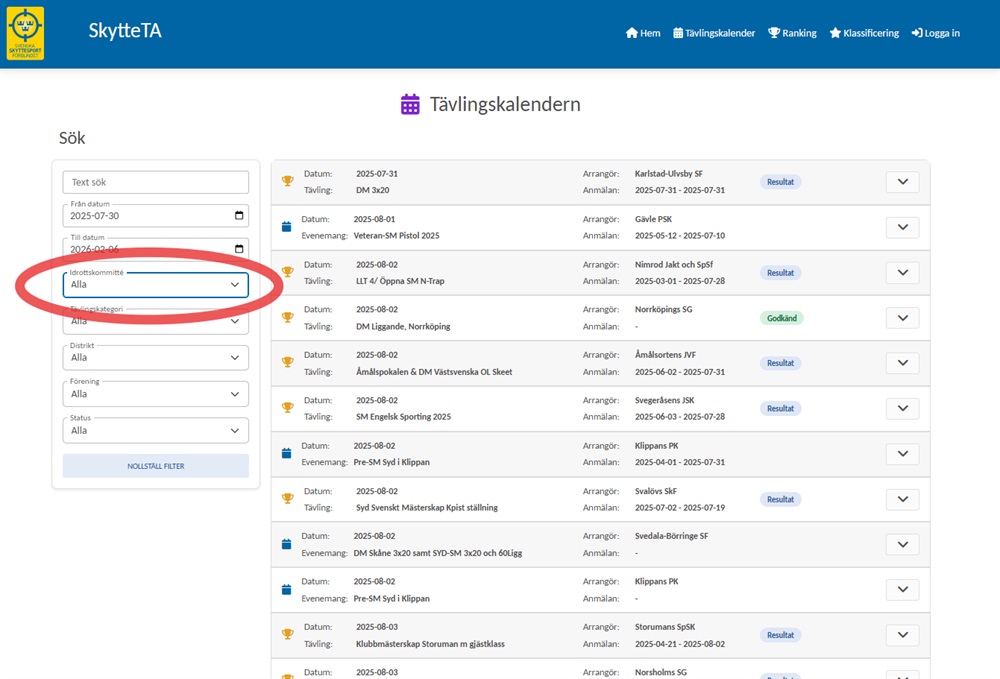Click the trophy icon of Klubbmästerskap Storuman row
Viewport: 1000px width, 679px height.
coord(288,634)
